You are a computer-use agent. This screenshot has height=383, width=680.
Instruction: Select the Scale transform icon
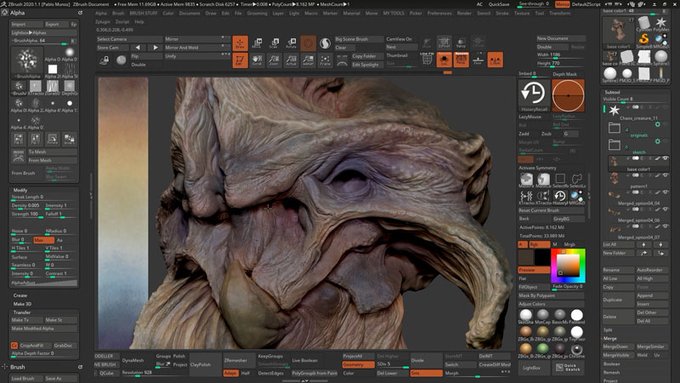(x=274, y=43)
